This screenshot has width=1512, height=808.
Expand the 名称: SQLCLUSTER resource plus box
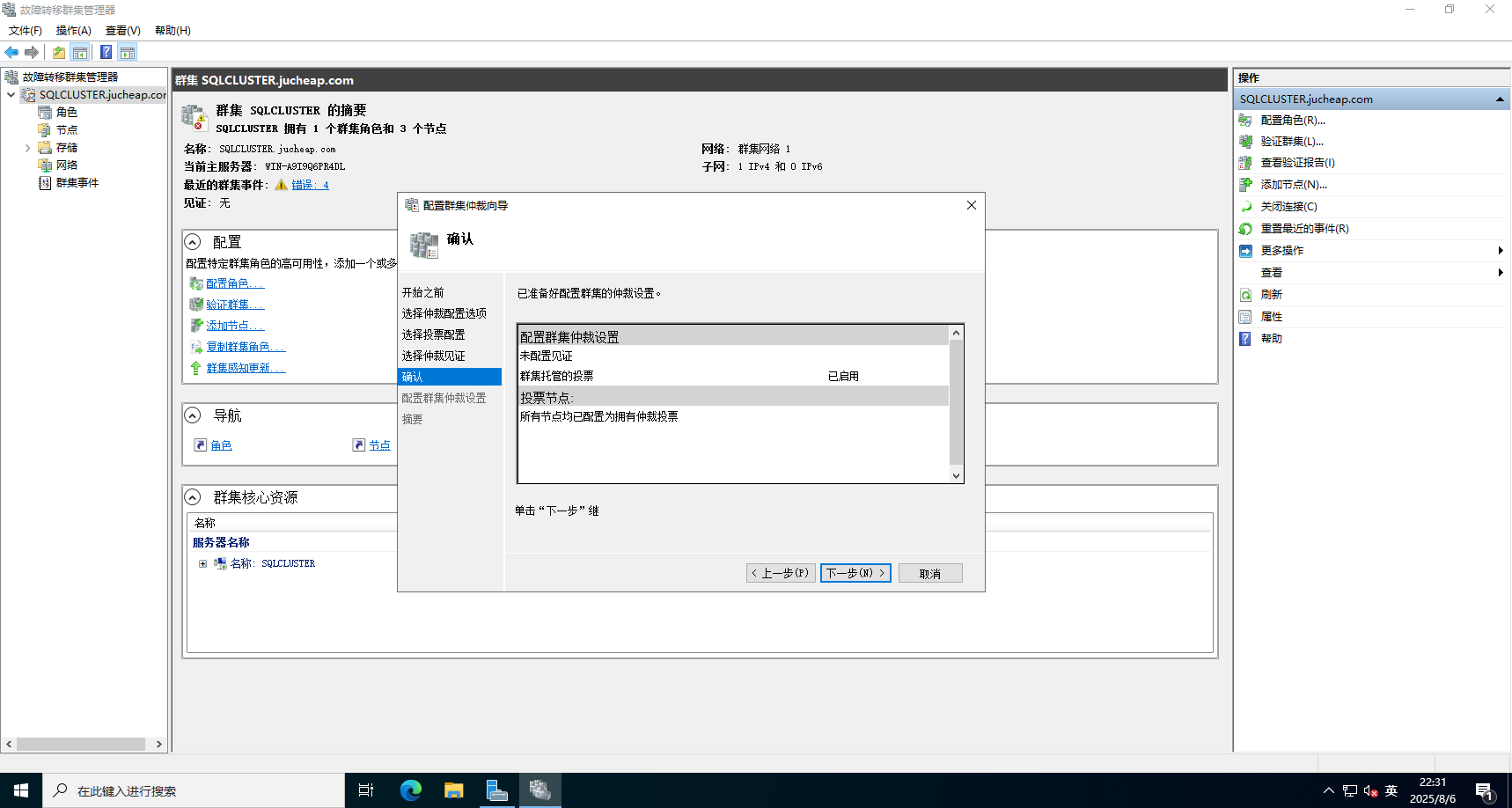[x=202, y=563]
